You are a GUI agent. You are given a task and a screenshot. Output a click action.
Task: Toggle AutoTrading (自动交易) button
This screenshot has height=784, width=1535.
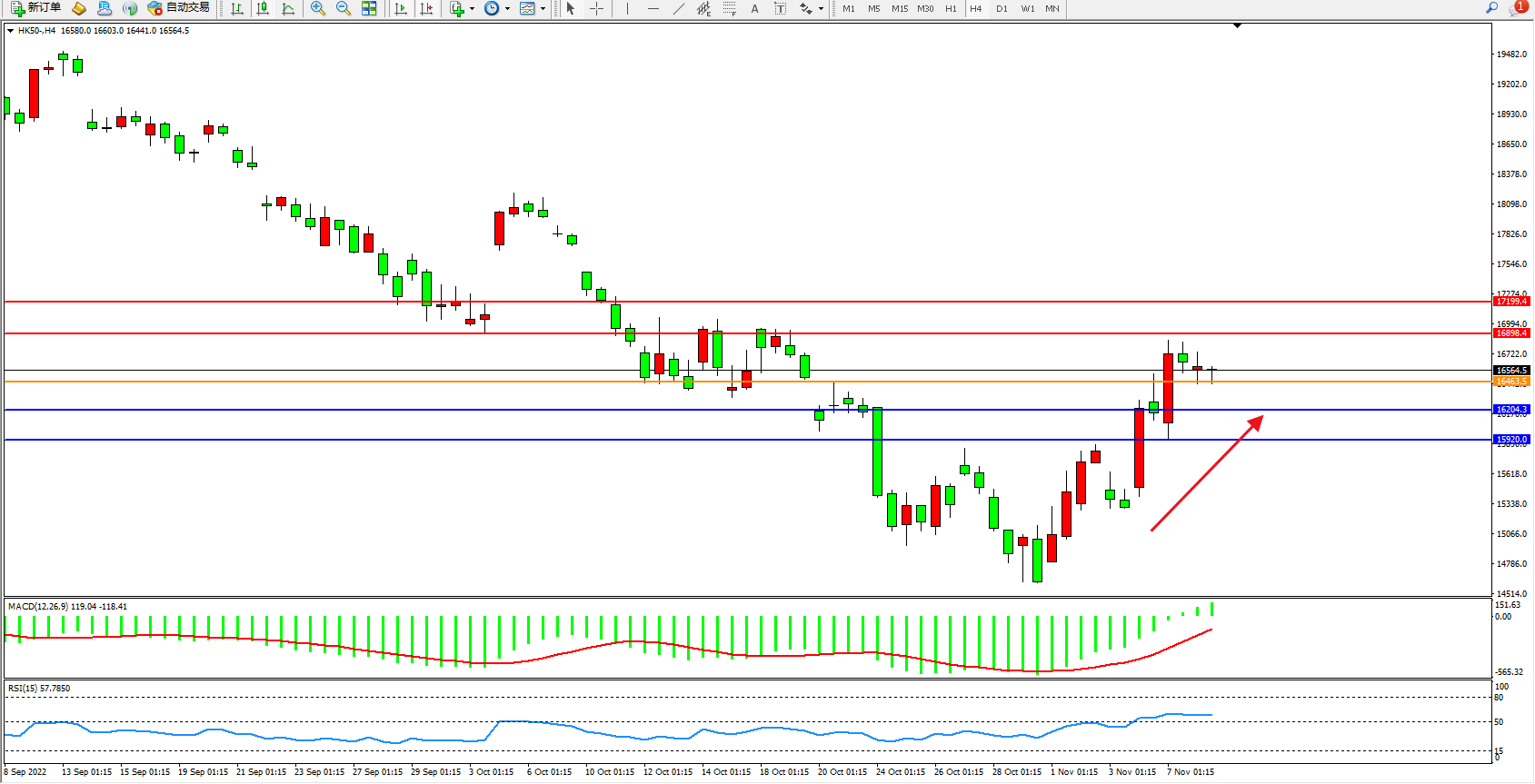tap(179, 8)
